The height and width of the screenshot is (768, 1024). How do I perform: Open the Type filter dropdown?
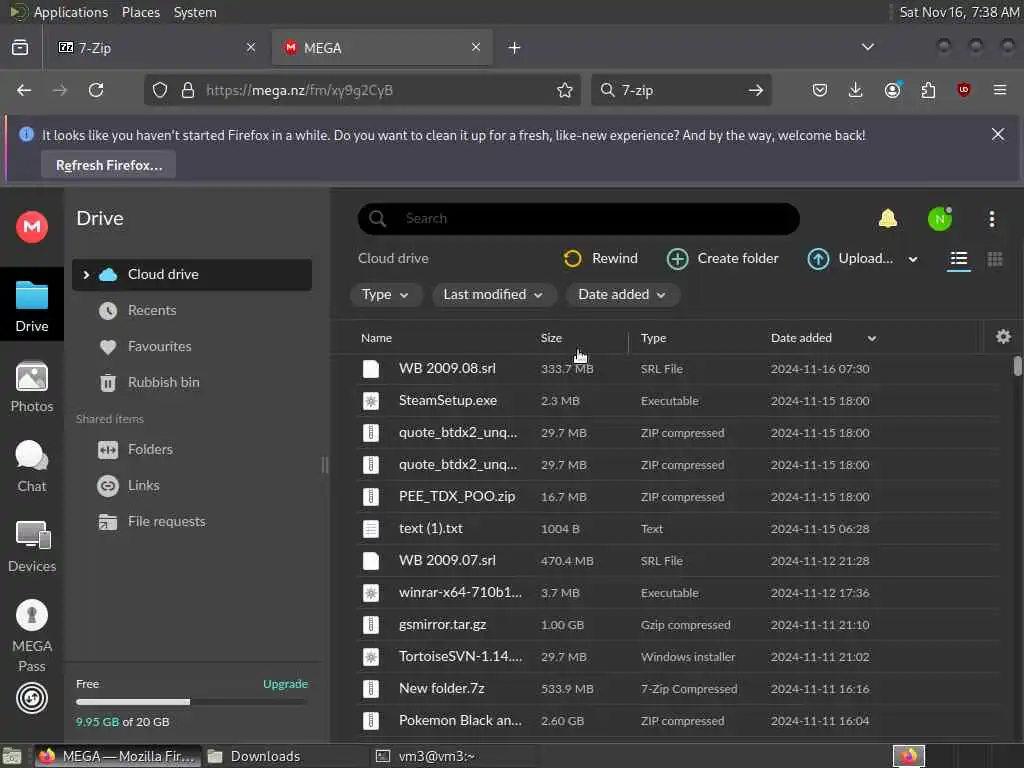click(385, 295)
